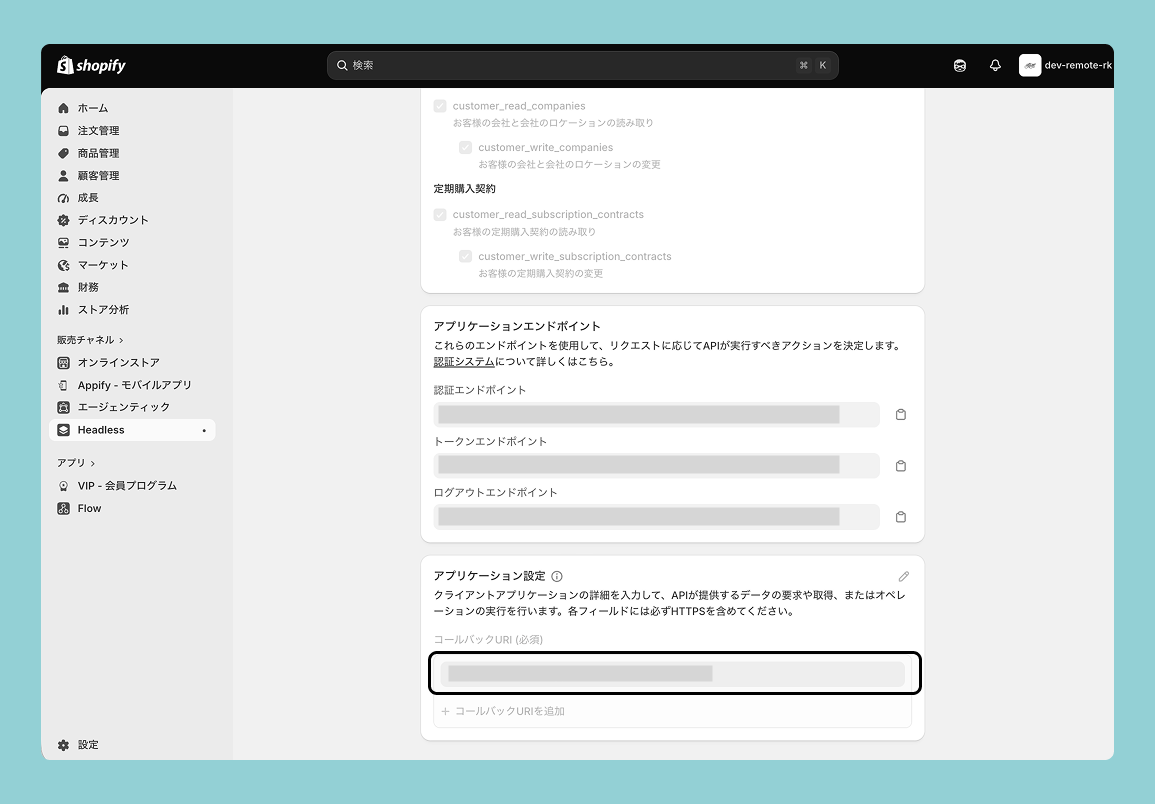Expand the 販売チャネル section chevron
Screen dimensions: 1155x804
[x=122, y=340]
